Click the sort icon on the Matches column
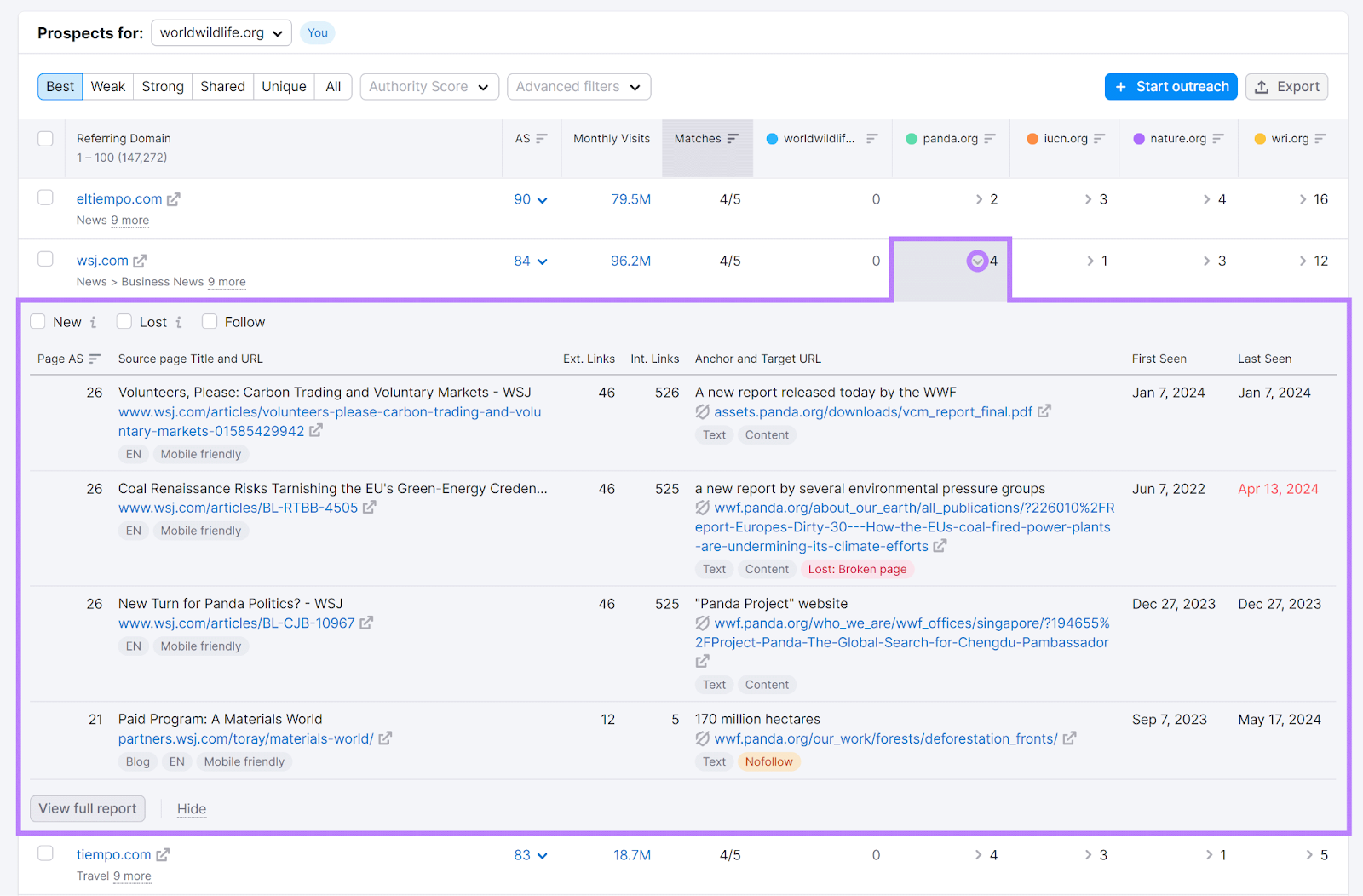This screenshot has height=896, width=1363. (733, 138)
